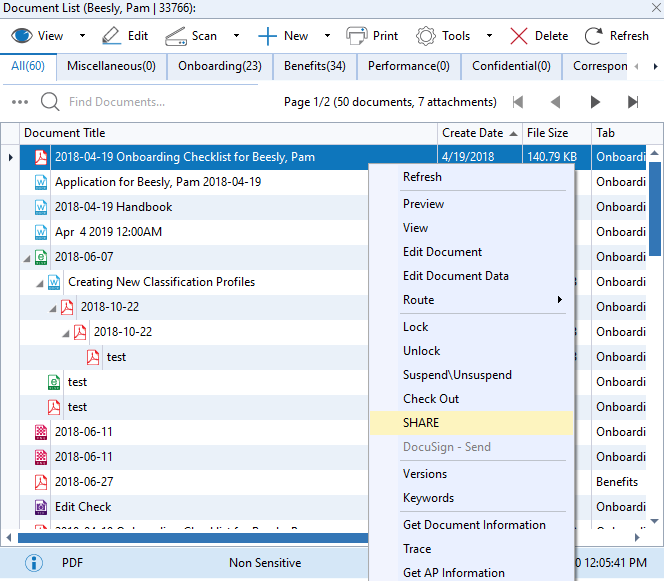Choose Lock from context menu

tap(471, 326)
